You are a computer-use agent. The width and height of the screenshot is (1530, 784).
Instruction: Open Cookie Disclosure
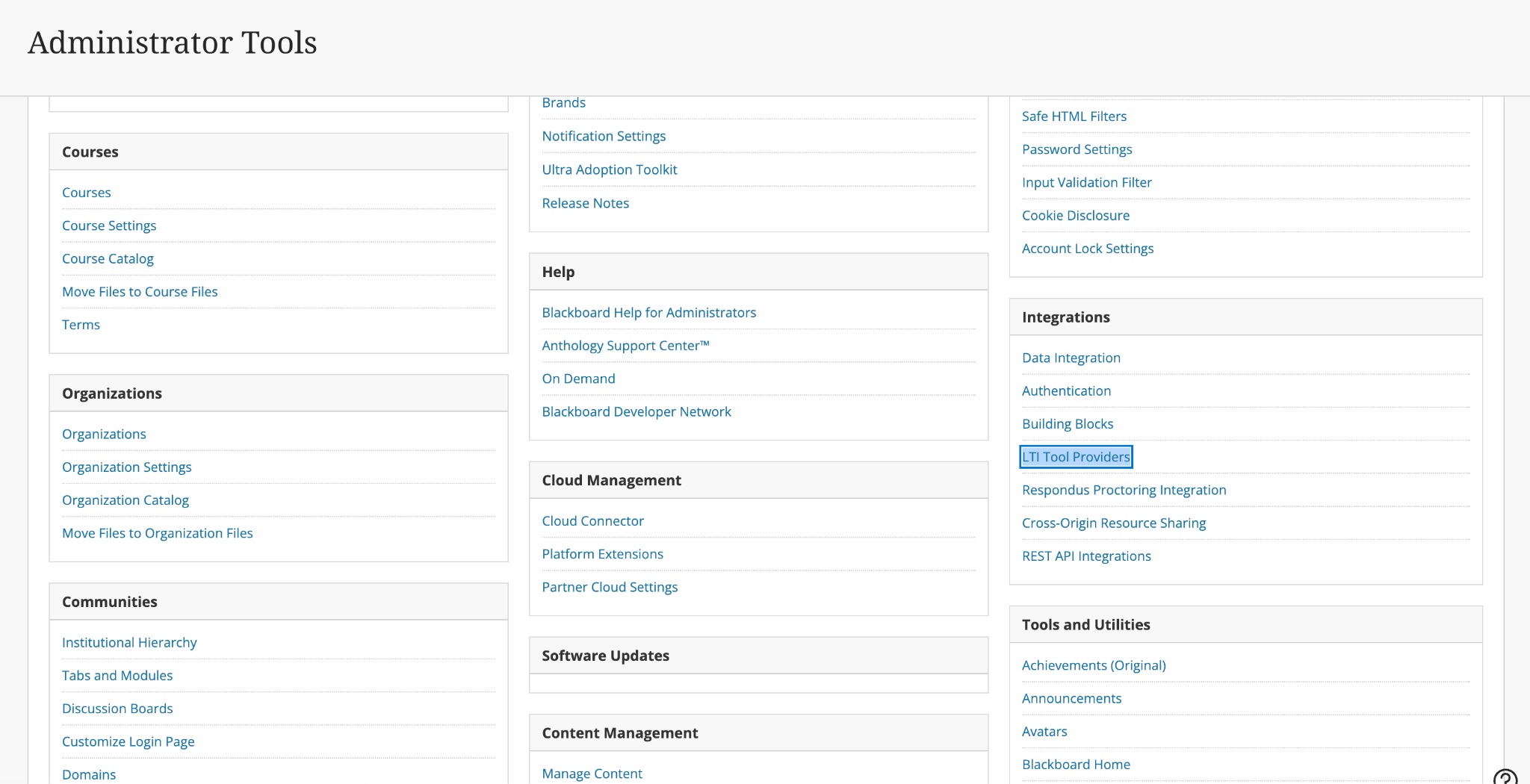click(x=1076, y=216)
